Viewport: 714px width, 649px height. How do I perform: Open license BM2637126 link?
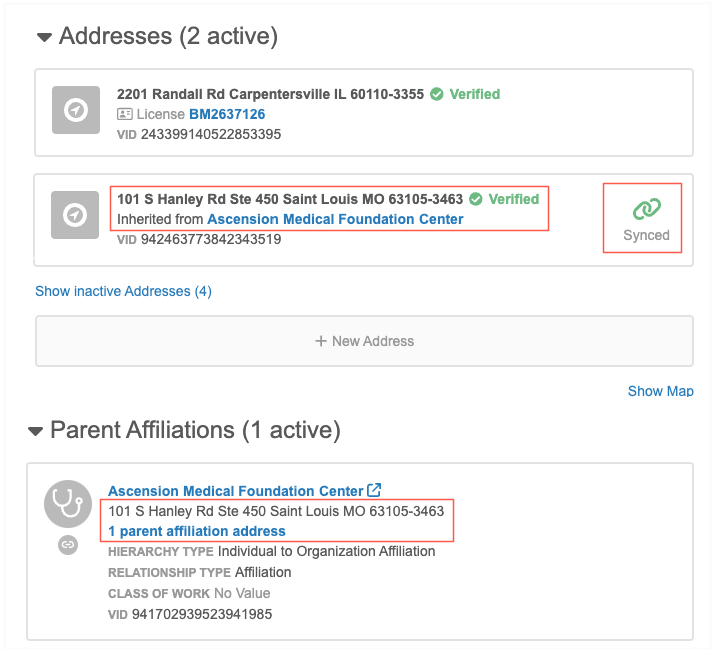tap(227, 115)
